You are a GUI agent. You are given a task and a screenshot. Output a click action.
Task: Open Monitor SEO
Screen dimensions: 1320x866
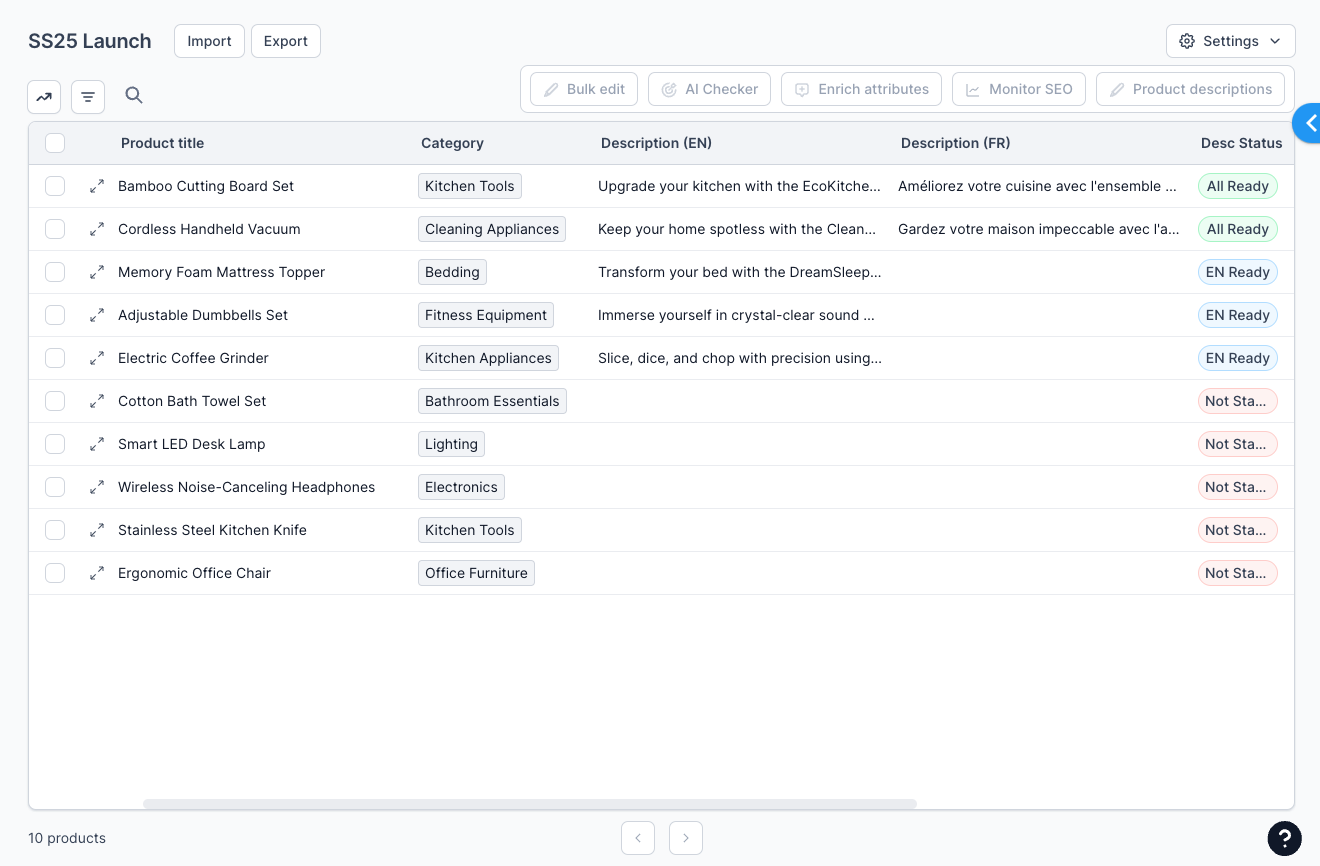click(1019, 89)
